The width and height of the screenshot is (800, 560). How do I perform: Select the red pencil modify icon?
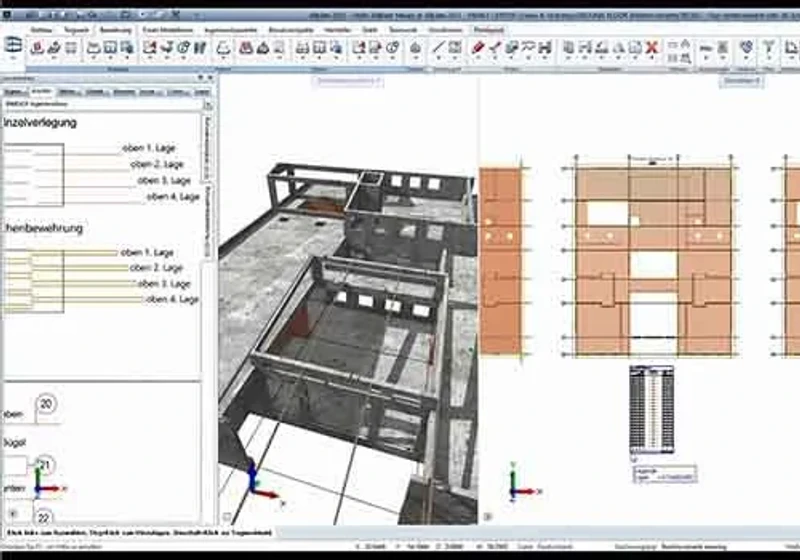coord(477,47)
